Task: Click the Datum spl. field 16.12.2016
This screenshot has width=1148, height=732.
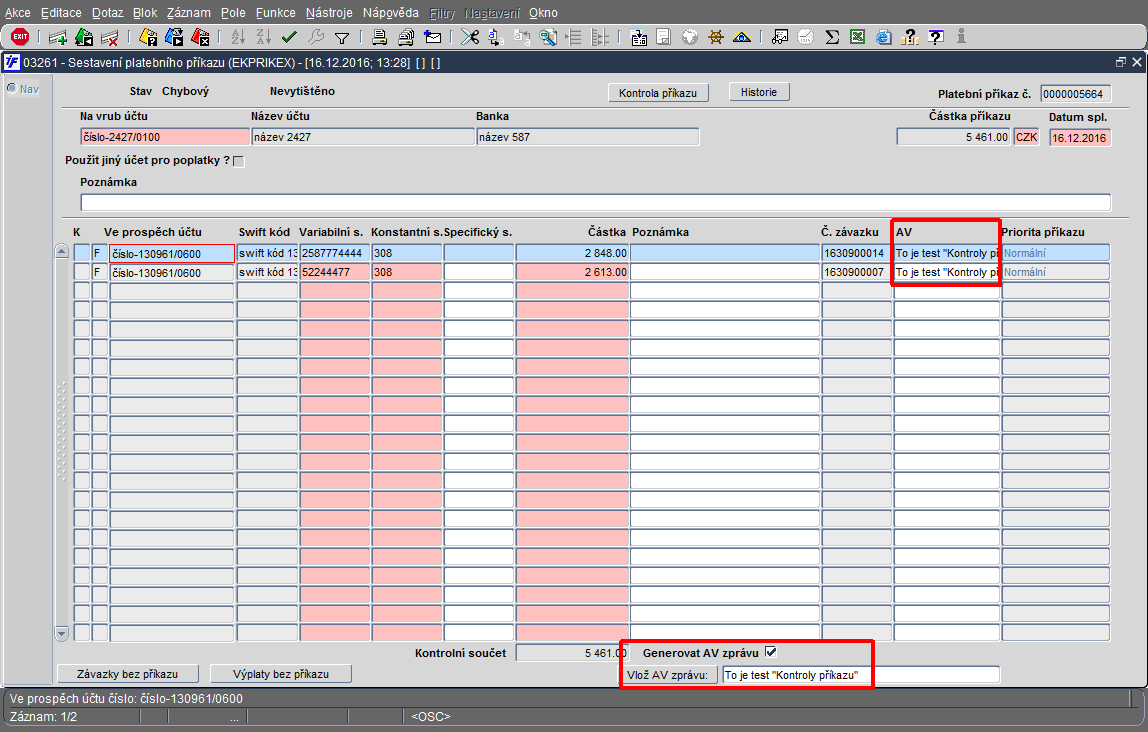Action: pyautogui.click(x=1080, y=138)
